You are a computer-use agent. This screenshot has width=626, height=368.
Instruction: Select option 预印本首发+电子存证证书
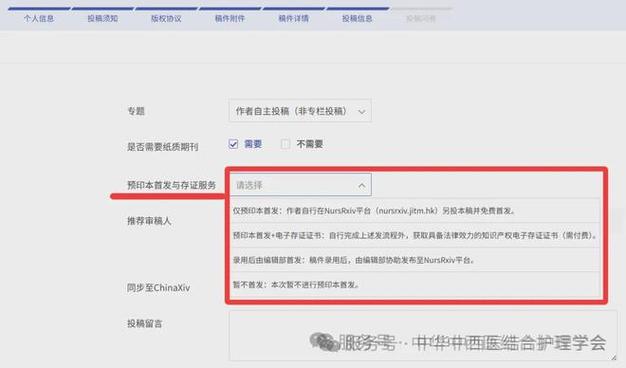point(415,235)
